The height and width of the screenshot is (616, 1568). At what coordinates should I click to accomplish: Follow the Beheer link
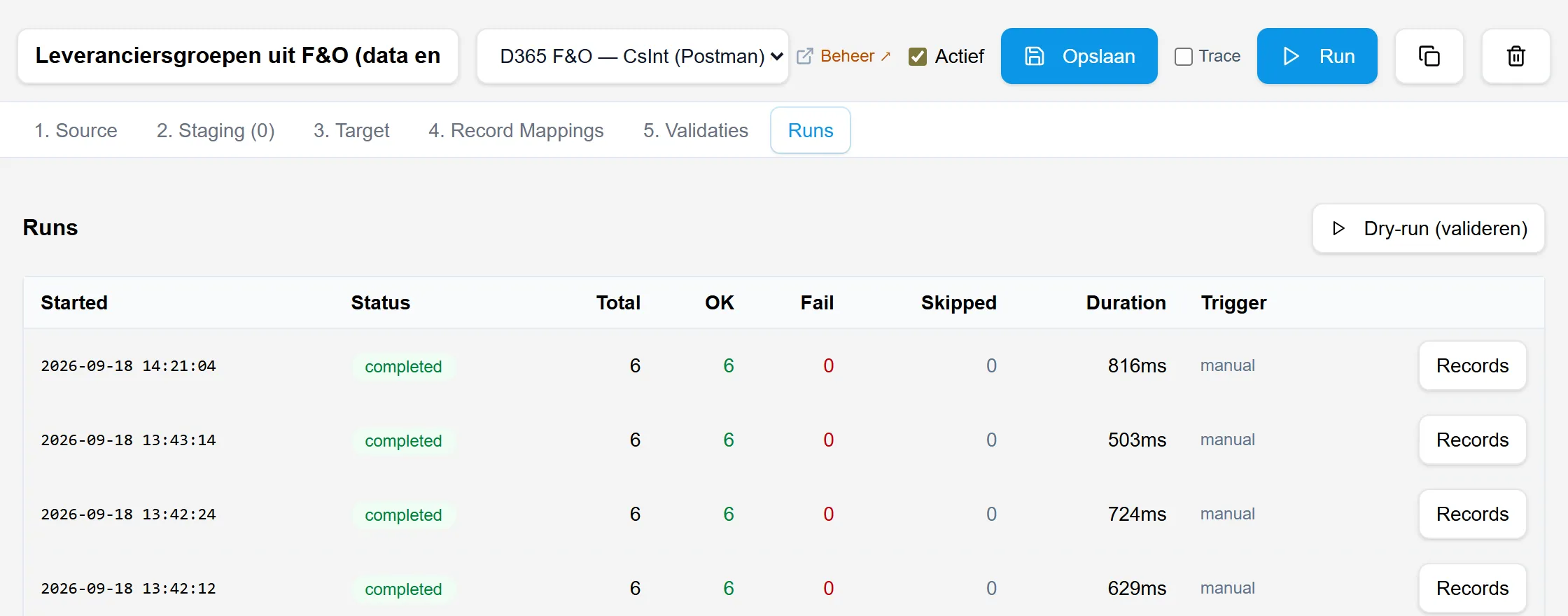click(x=855, y=56)
